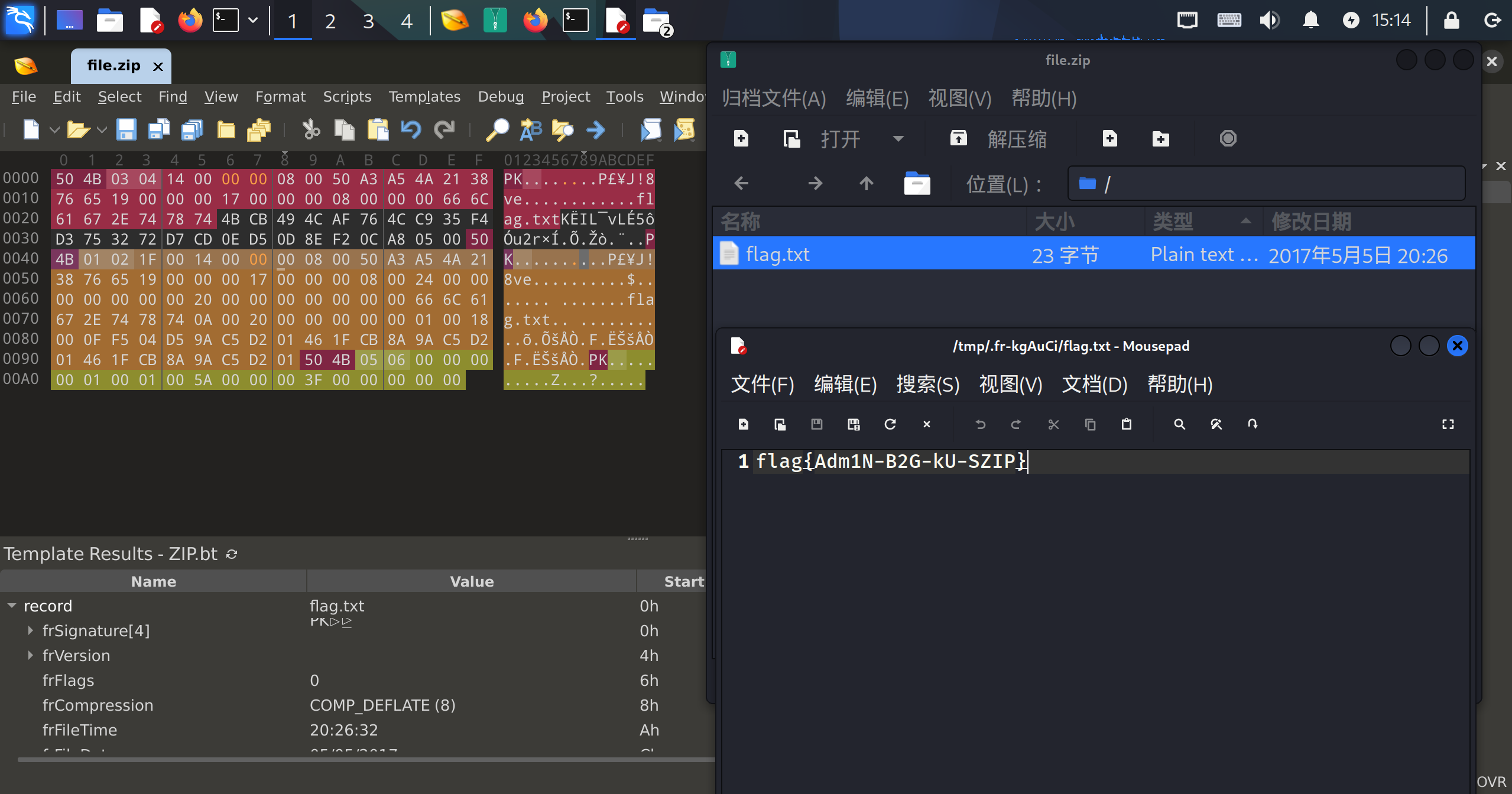
Task: Click the go up arrow in archive navigation
Action: coord(866,184)
